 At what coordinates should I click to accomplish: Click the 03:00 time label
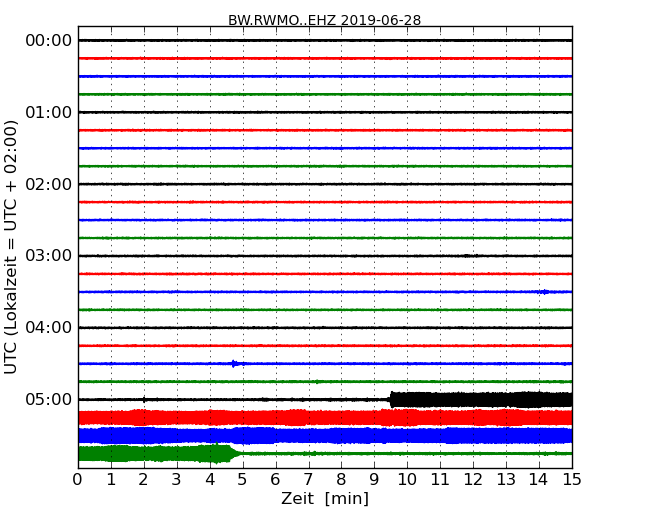coord(49,256)
